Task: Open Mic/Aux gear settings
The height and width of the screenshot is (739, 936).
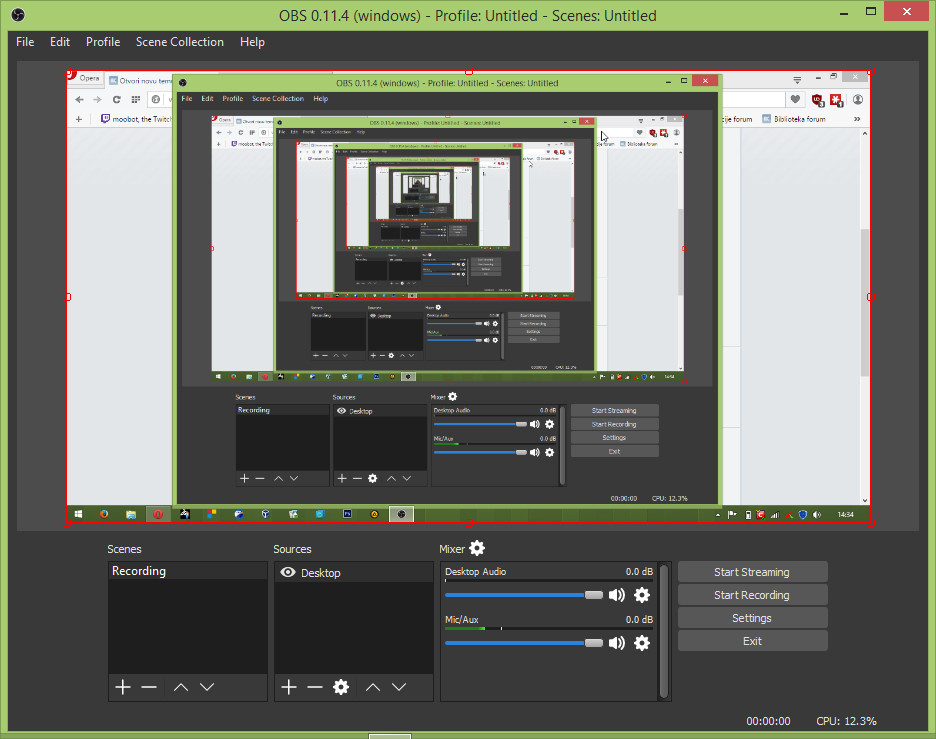Action: tap(642, 643)
